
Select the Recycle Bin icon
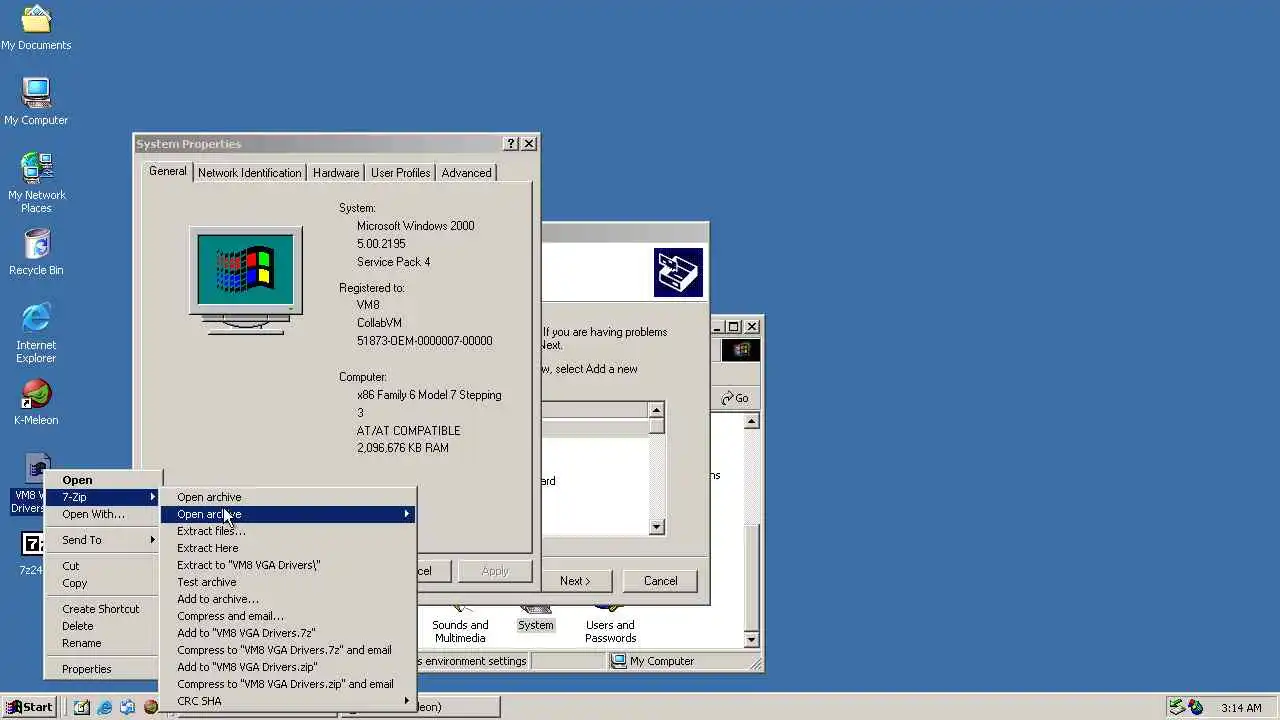(x=36, y=252)
